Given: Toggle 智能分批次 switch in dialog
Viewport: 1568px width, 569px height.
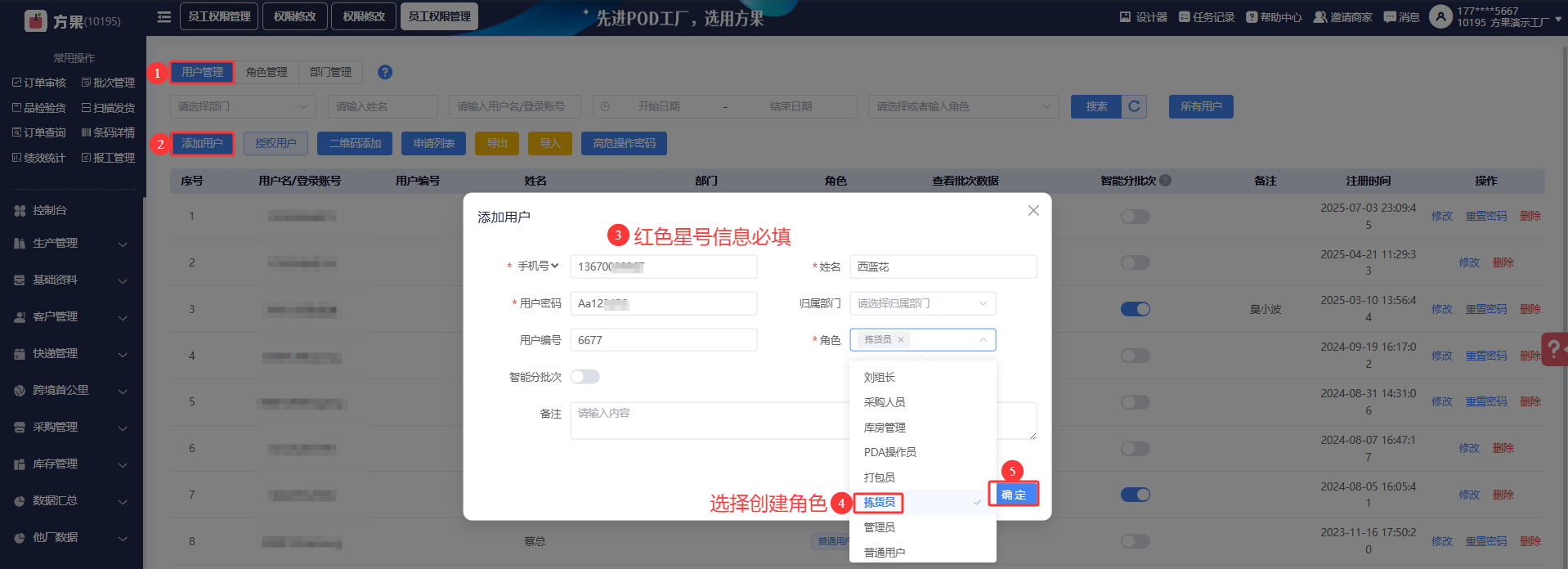Looking at the screenshot, I should [x=585, y=376].
